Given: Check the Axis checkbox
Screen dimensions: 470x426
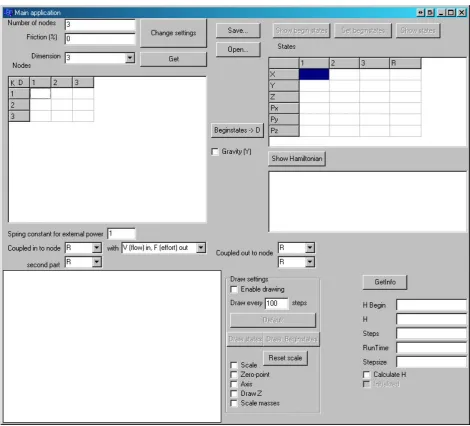Looking at the screenshot, I should tap(234, 384).
